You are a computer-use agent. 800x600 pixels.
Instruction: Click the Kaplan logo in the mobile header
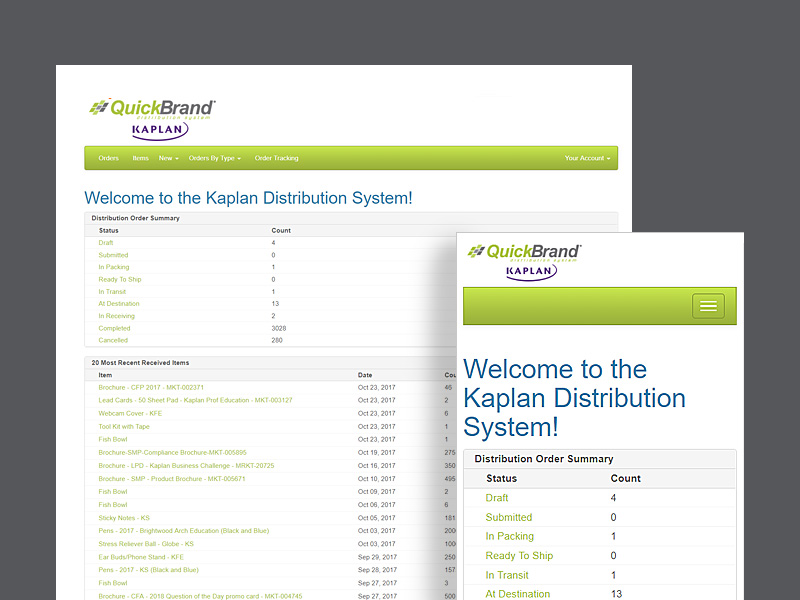(531, 272)
